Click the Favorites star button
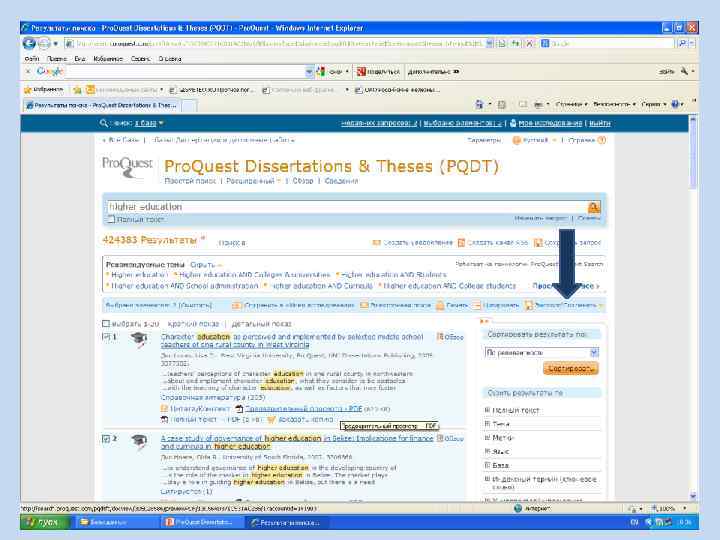 pos(44,90)
